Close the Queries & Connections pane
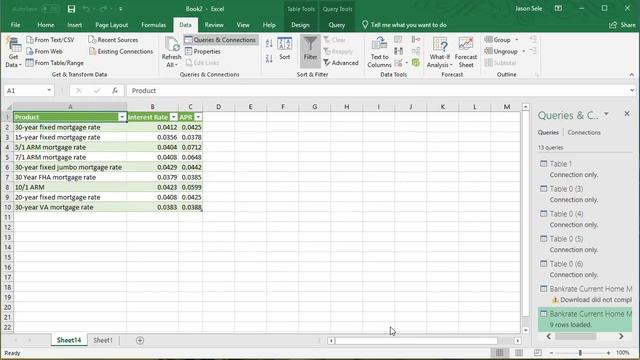The height and width of the screenshot is (360, 640). point(627,114)
